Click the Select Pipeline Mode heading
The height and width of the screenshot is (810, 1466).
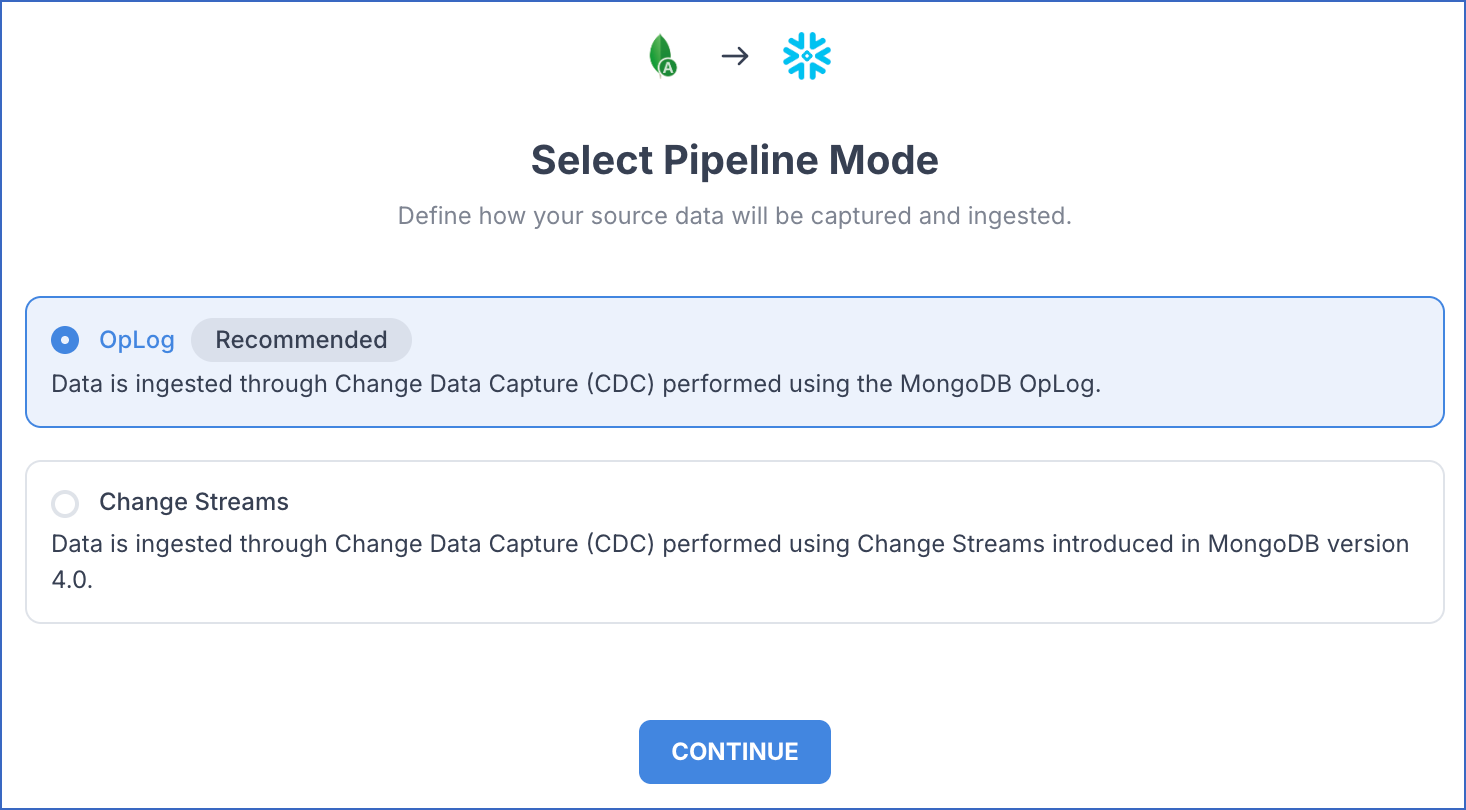(x=734, y=160)
